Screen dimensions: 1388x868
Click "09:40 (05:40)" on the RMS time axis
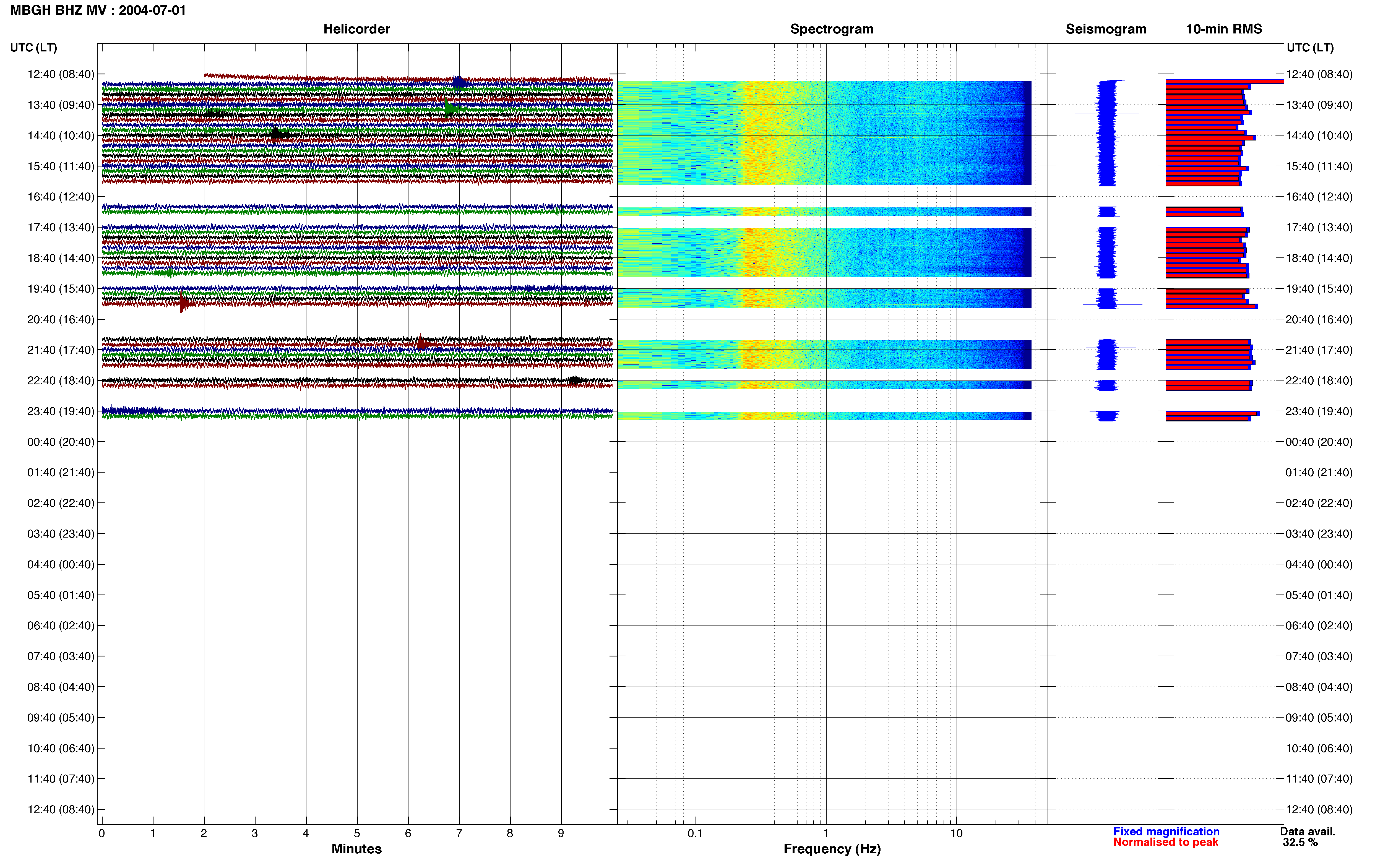tap(1319, 718)
